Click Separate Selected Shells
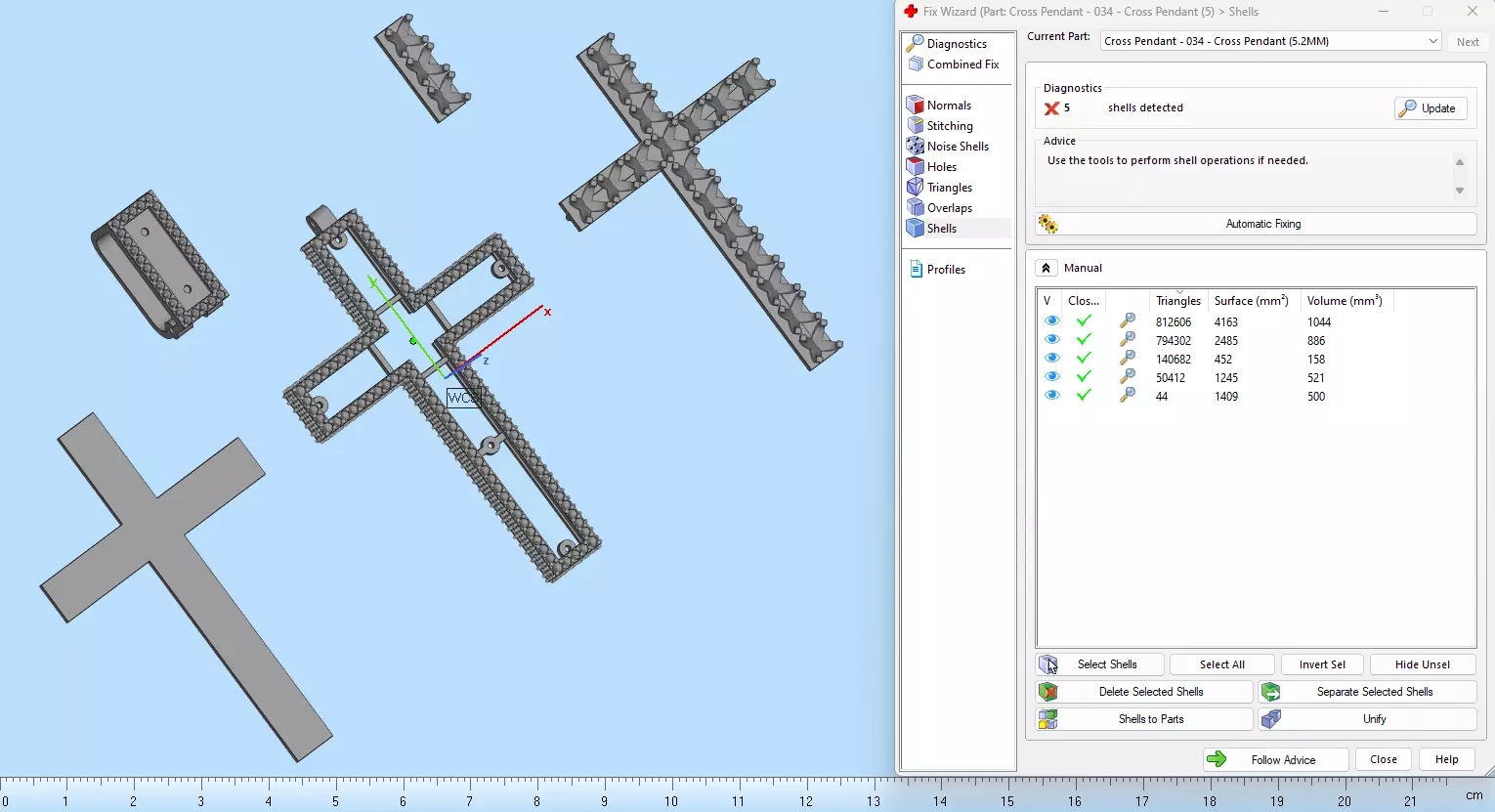Image resolution: width=1495 pixels, height=812 pixels. tap(1367, 692)
